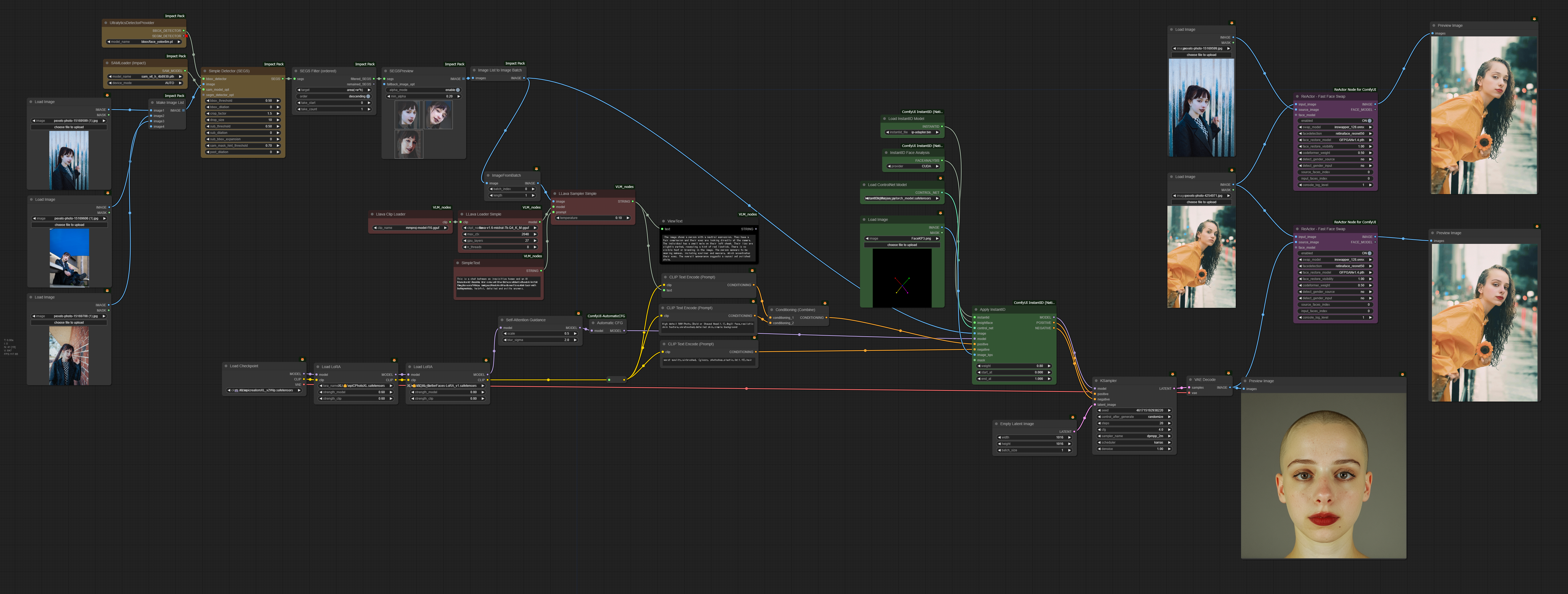Viewport: 1568px width, 594px height.
Task: Click the Load Checkpoint VAE output socket
Action: [x=304, y=385]
